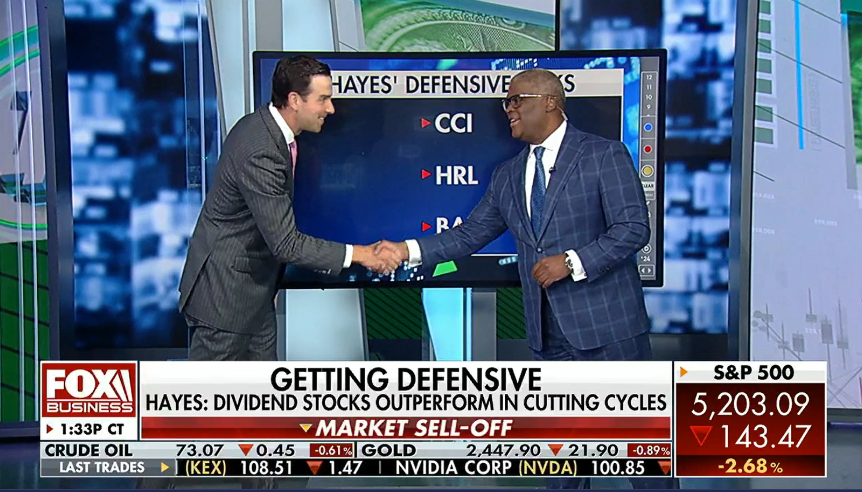Image resolution: width=862 pixels, height=492 pixels.
Task: Click the NVDA price 100.85
Action: point(618,468)
